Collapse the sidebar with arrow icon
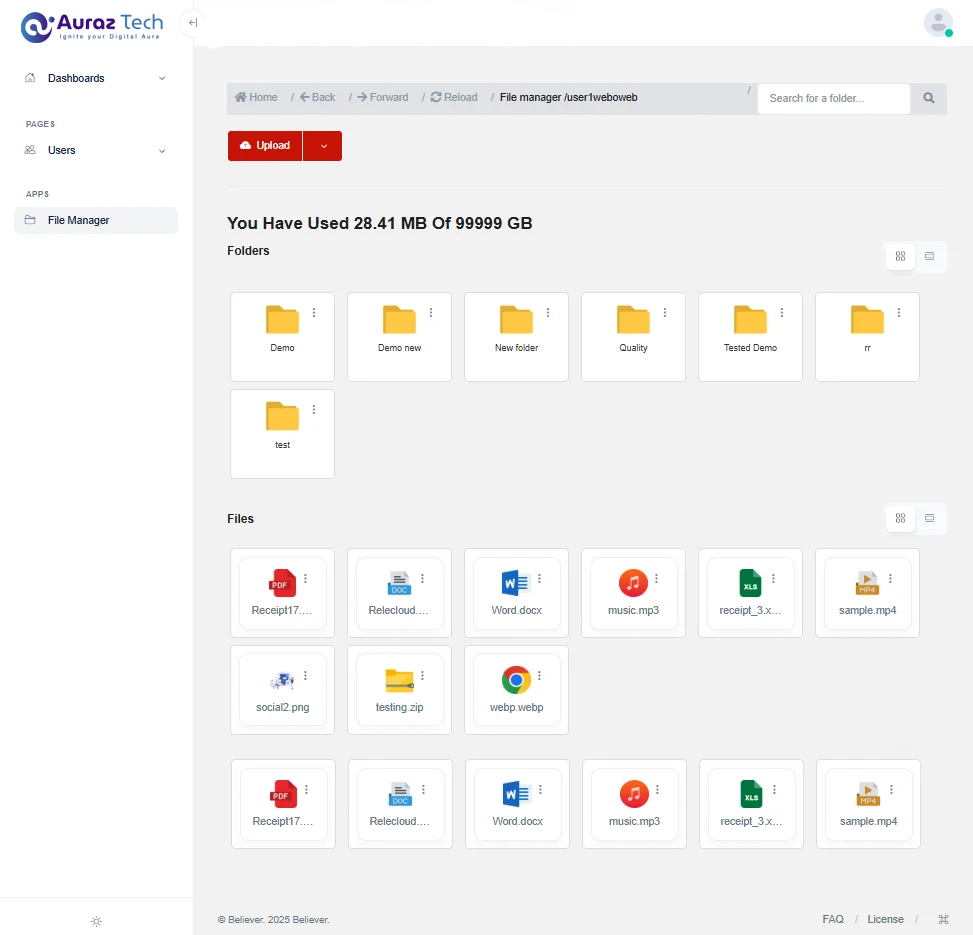The width and height of the screenshot is (973, 935). click(x=193, y=22)
